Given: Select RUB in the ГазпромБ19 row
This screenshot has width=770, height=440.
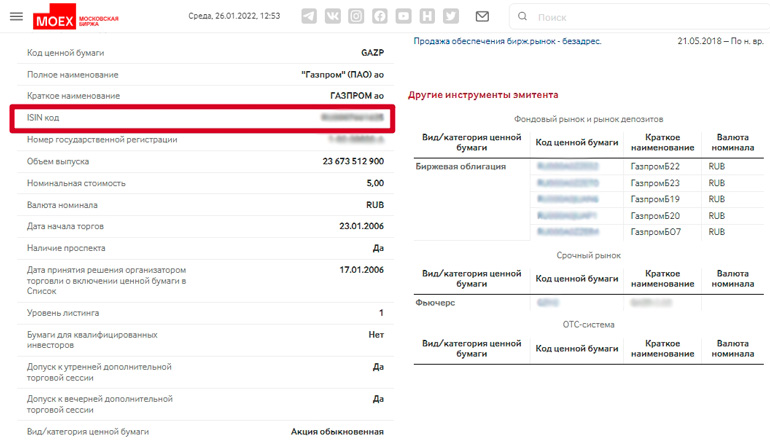Looking at the screenshot, I should coord(716,199).
